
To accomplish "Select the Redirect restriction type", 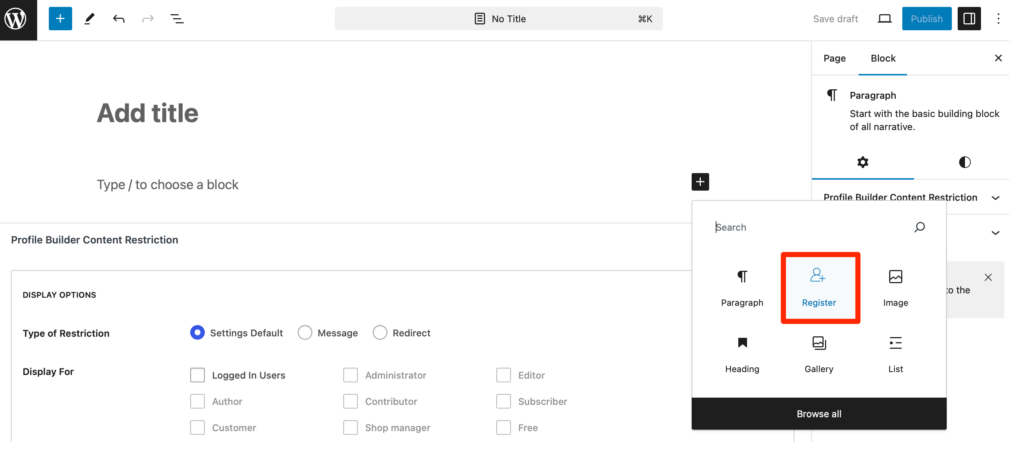I will point(380,333).
